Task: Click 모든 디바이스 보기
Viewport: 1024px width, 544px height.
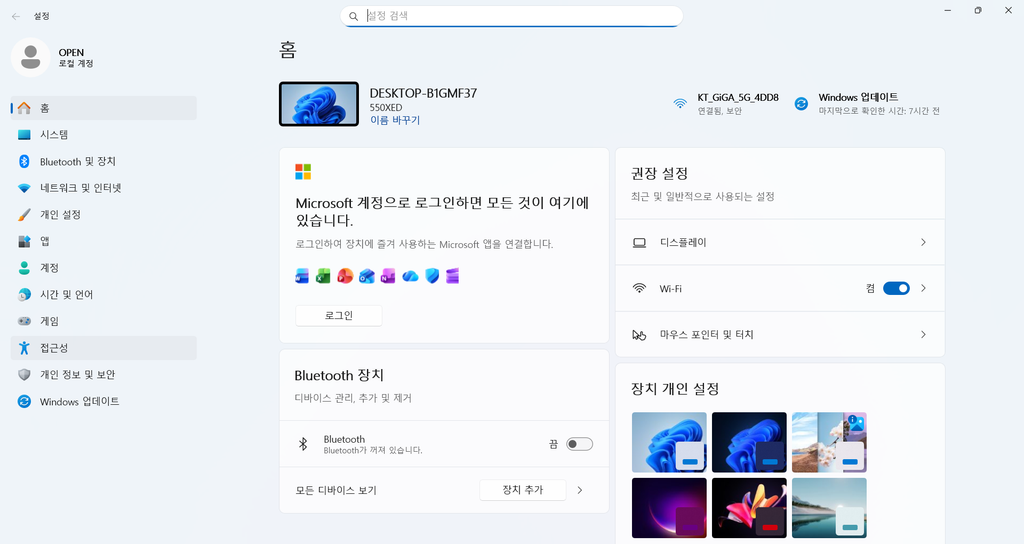Action: 336,490
